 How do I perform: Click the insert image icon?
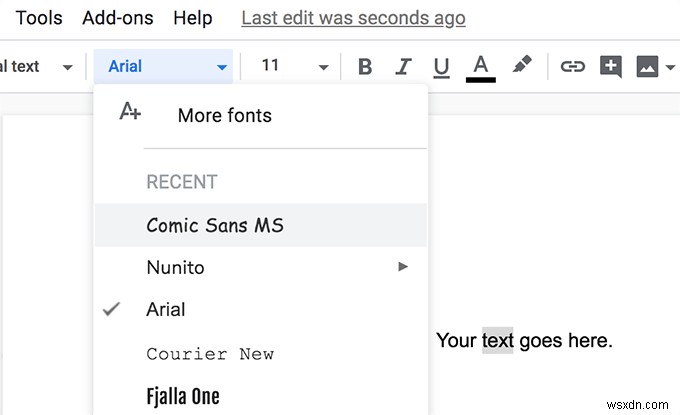[x=647, y=67]
